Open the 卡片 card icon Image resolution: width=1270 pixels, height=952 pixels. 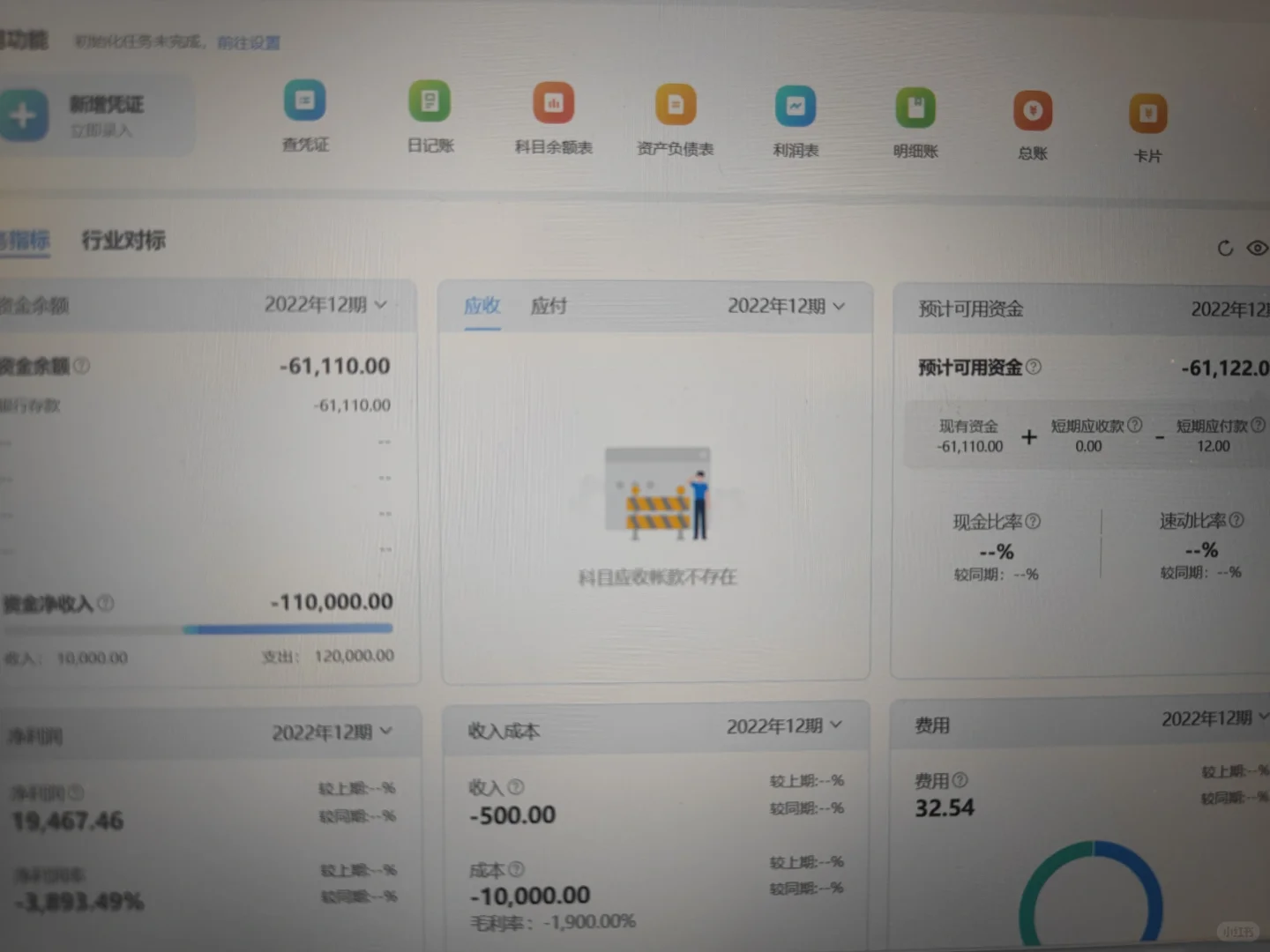tap(1147, 112)
